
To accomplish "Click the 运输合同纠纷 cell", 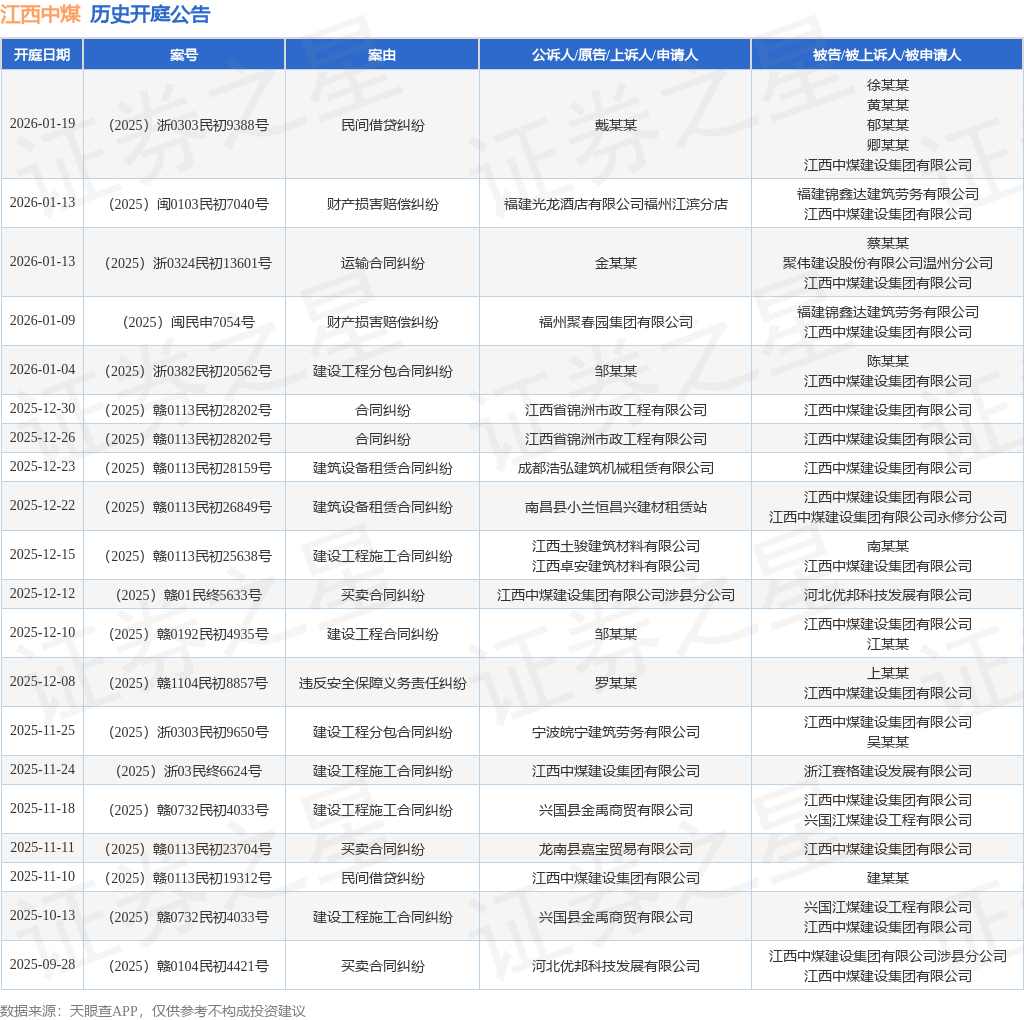I will tap(383, 263).
